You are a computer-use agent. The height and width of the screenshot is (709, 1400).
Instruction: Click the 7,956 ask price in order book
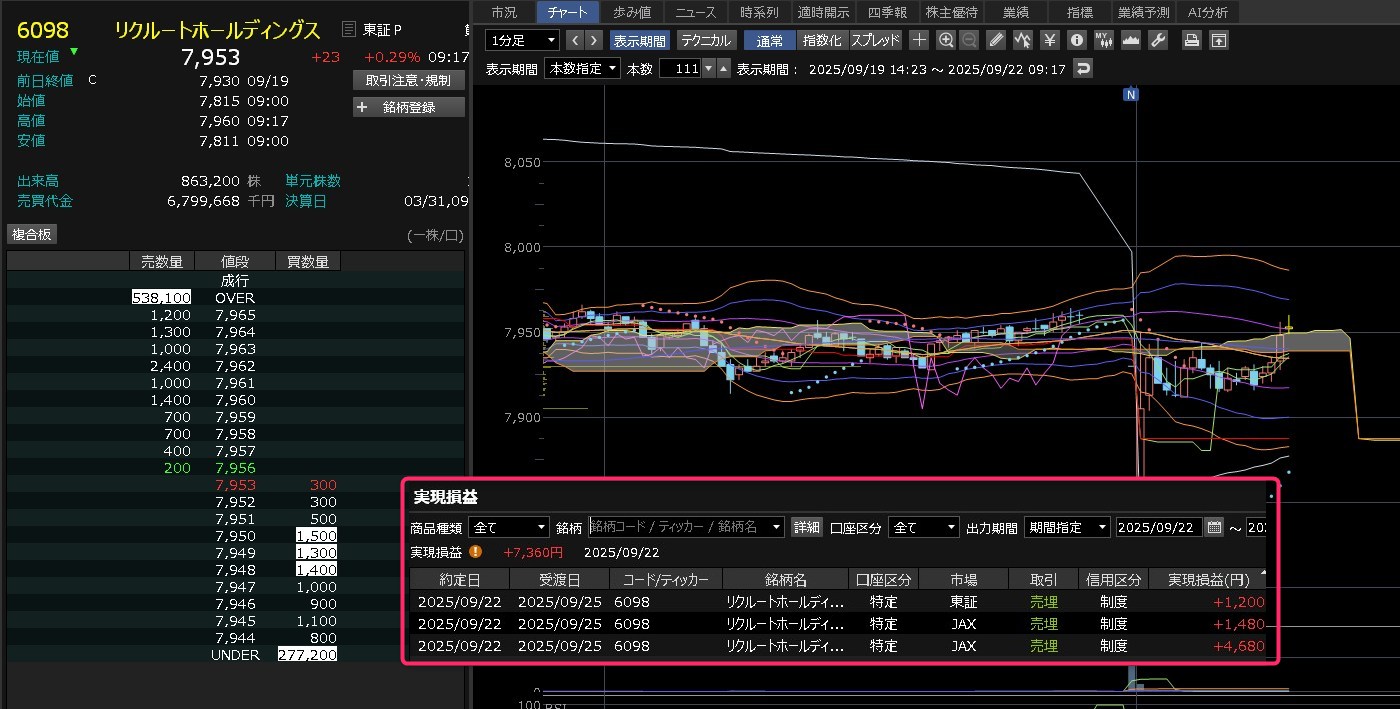[x=235, y=468]
